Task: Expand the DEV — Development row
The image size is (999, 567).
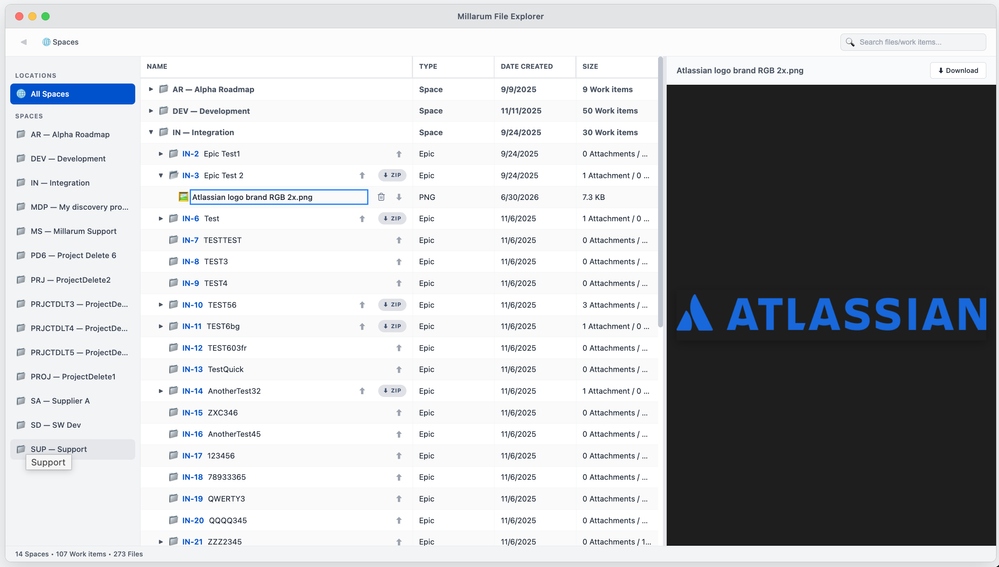Action: click(151, 111)
